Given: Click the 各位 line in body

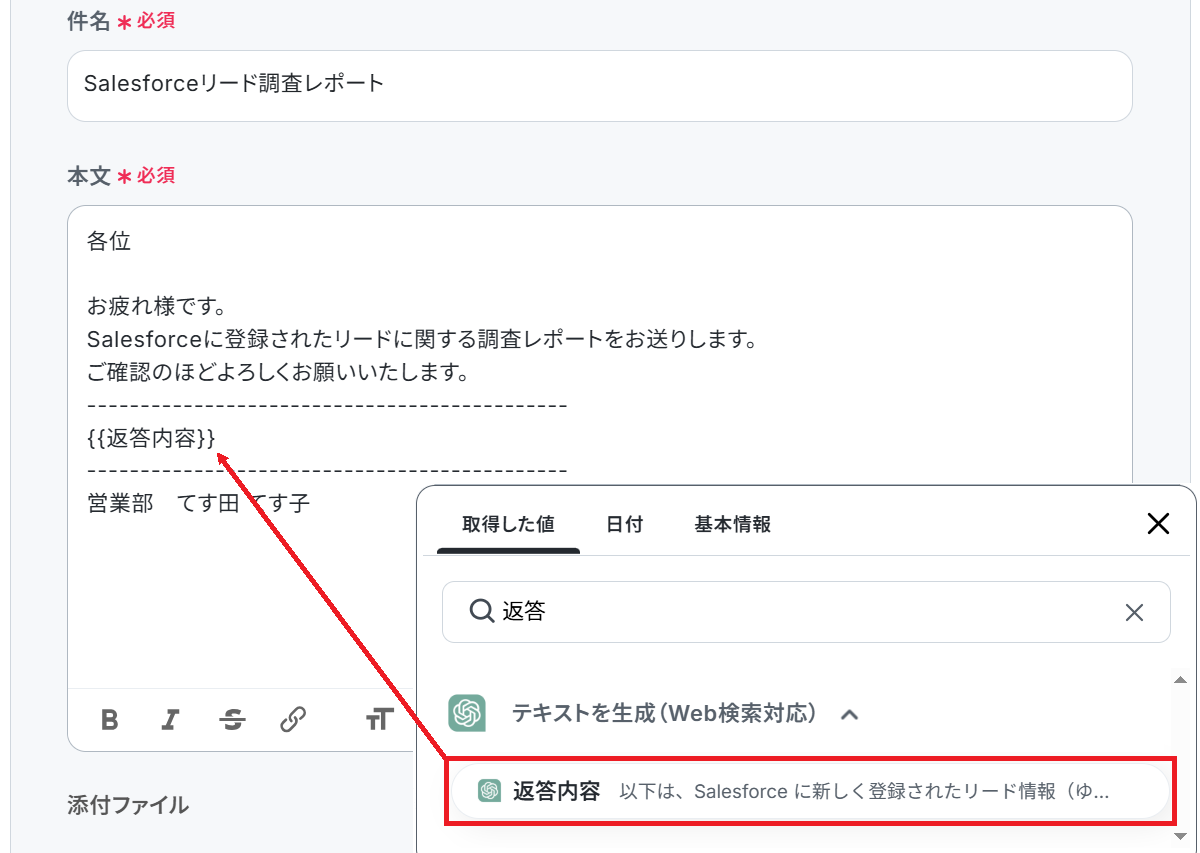Looking at the screenshot, I should (109, 241).
